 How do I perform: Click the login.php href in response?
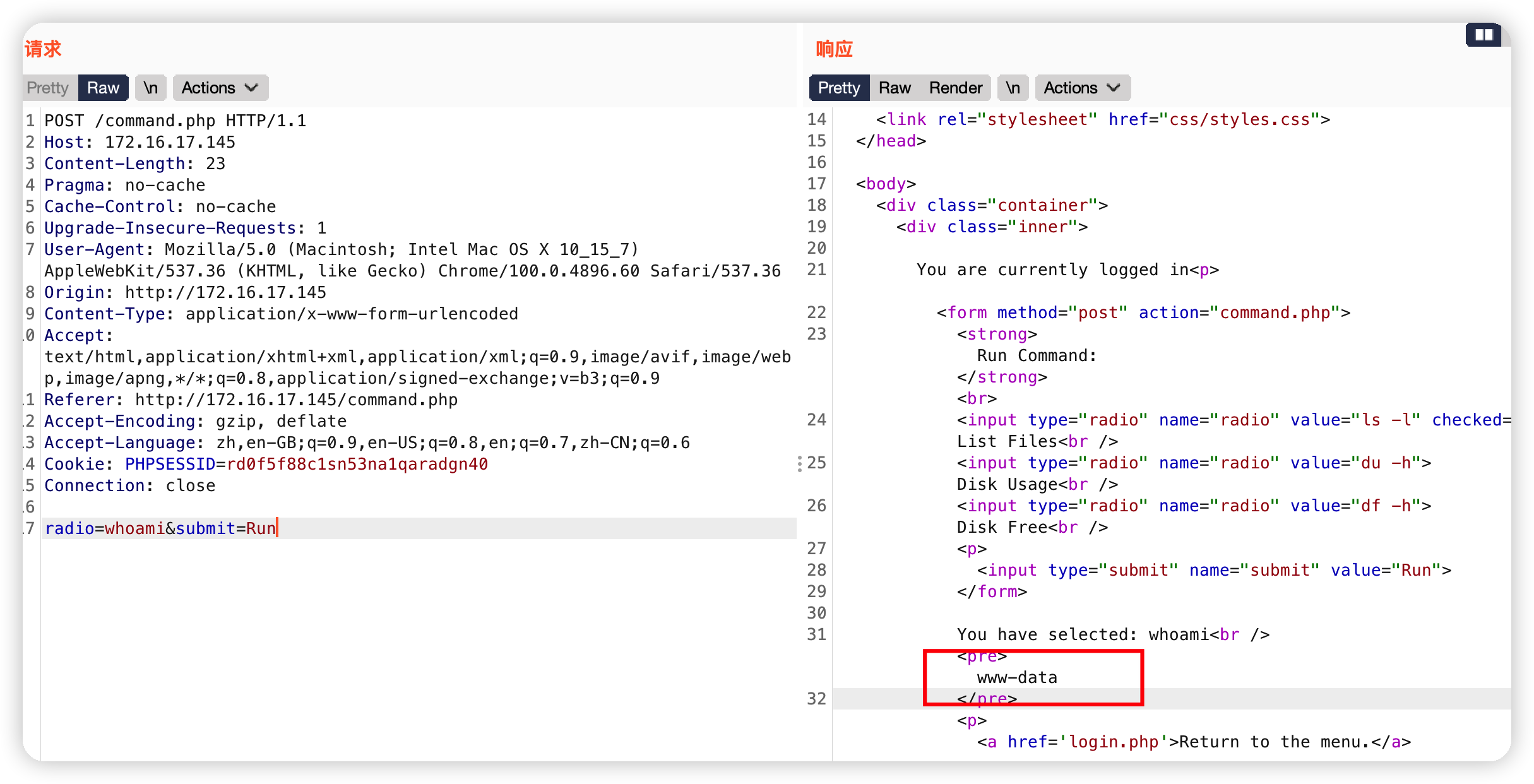click(1113, 742)
